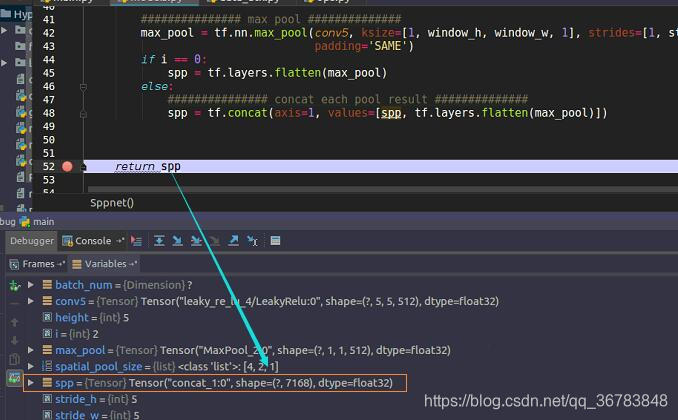Remove the breakpoint on line 52

(67, 167)
